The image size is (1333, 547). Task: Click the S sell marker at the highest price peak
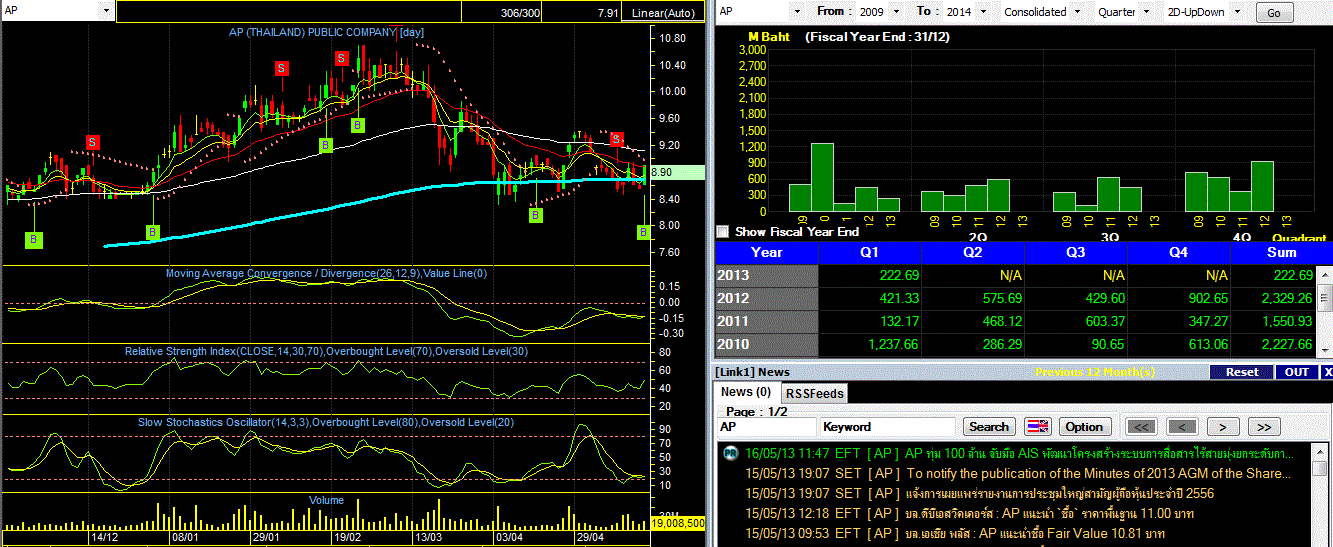point(342,58)
